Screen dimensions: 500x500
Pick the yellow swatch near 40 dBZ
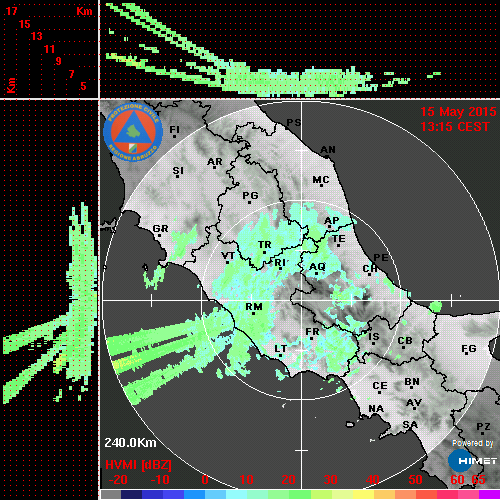363,494
